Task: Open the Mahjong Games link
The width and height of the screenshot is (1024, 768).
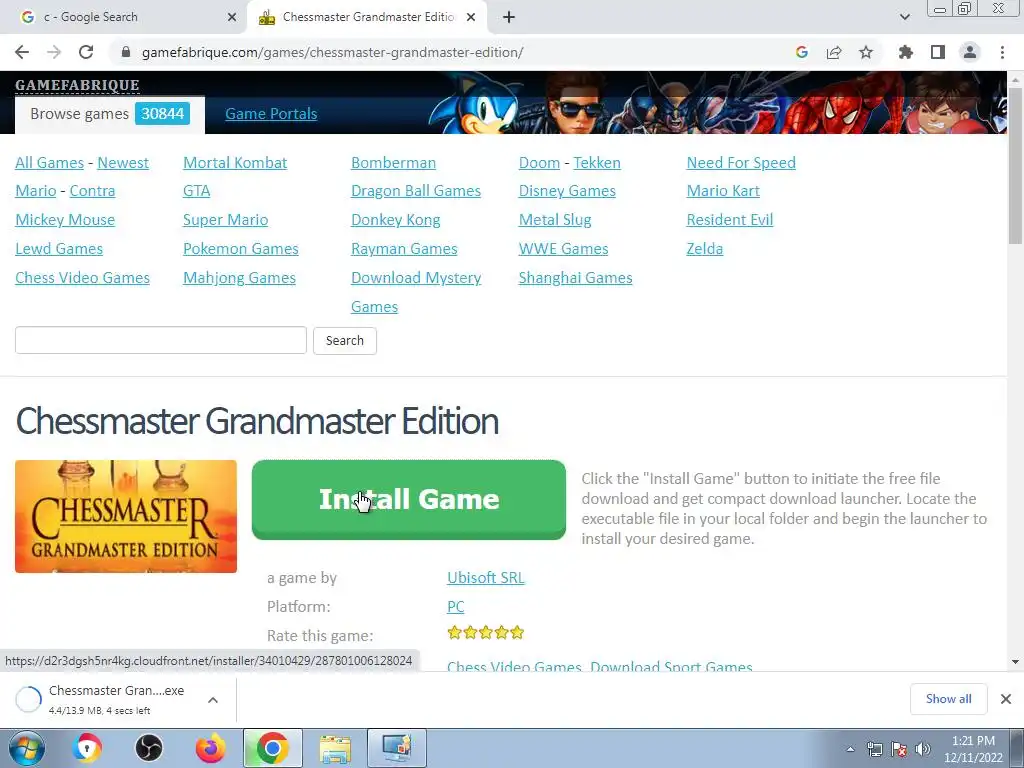Action: click(x=239, y=278)
